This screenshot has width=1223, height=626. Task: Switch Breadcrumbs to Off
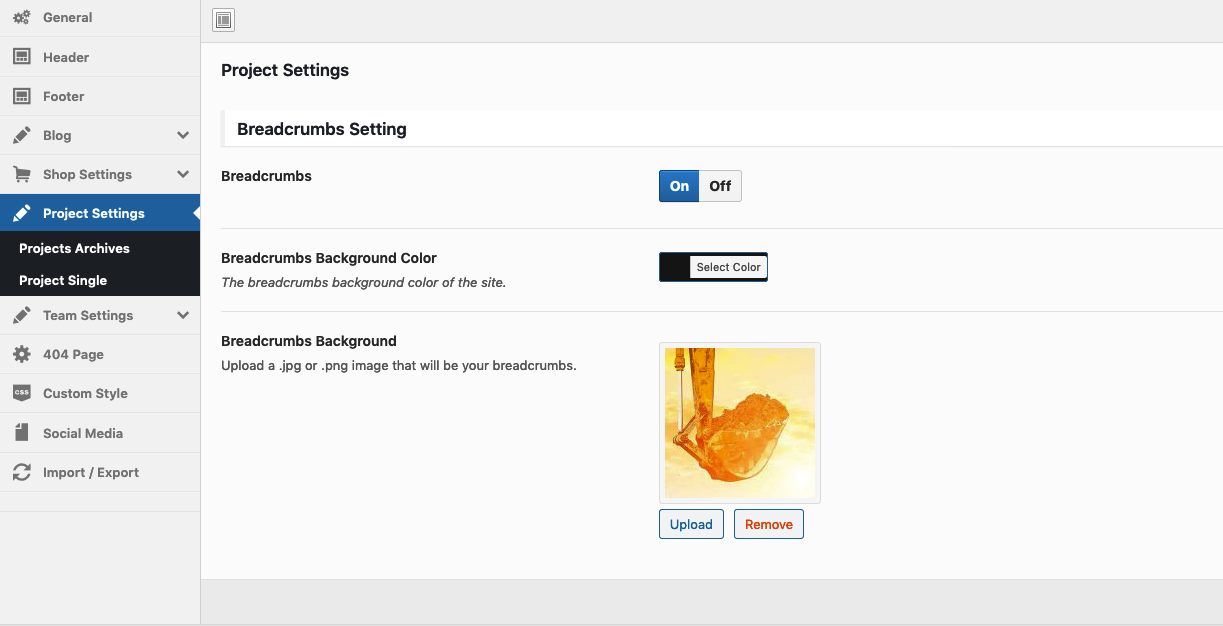720,186
